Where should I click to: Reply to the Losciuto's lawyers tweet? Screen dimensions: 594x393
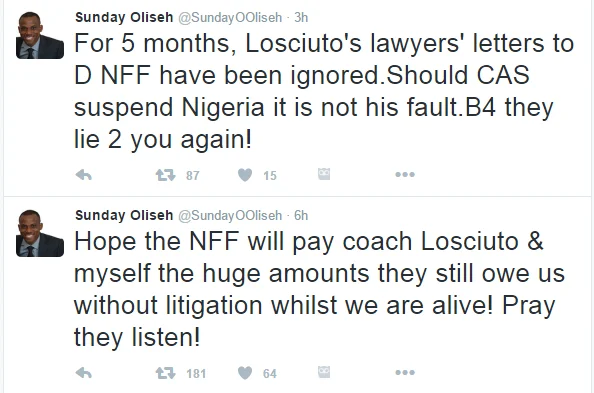pyautogui.click(x=83, y=175)
